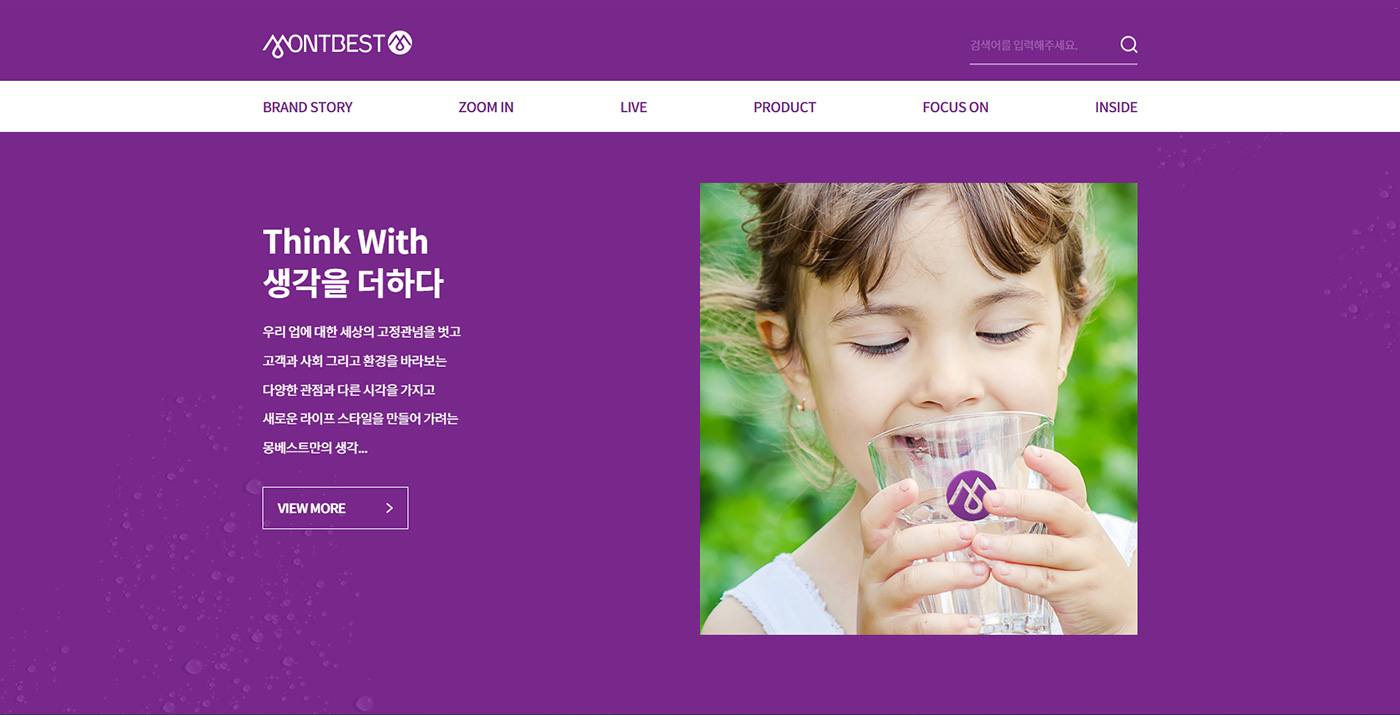Navigate to FOCUS ON
The height and width of the screenshot is (715, 1400).
pyautogui.click(x=956, y=107)
